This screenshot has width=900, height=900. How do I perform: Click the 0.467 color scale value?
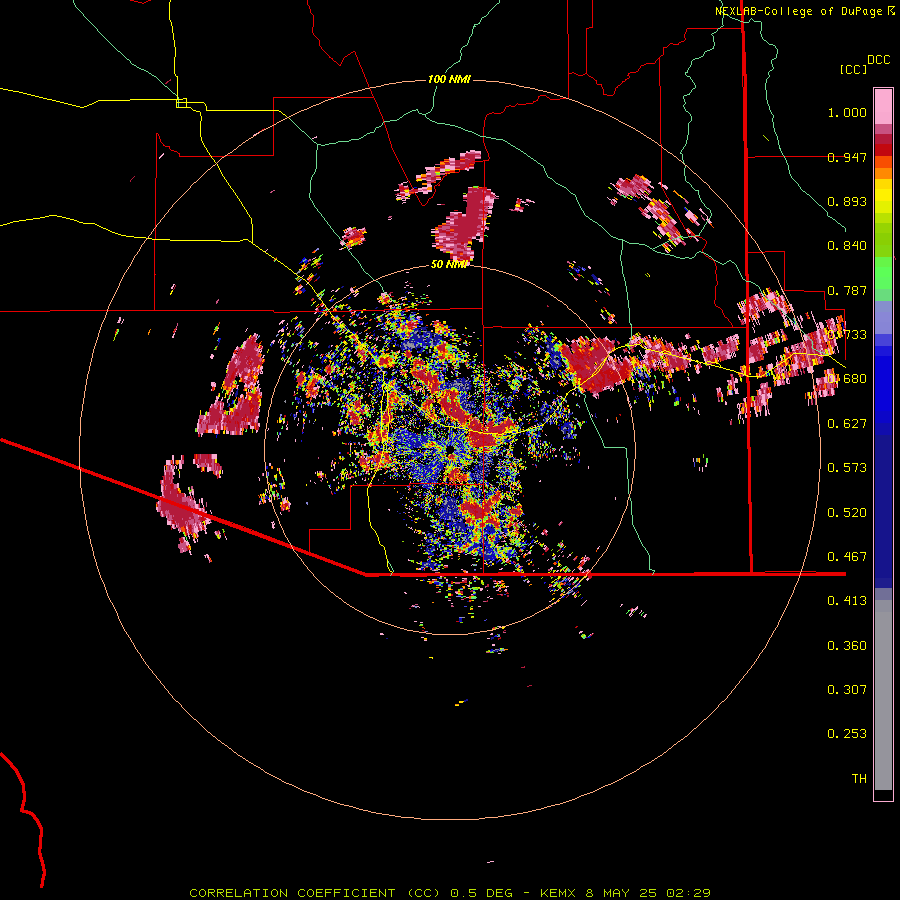(847, 557)
